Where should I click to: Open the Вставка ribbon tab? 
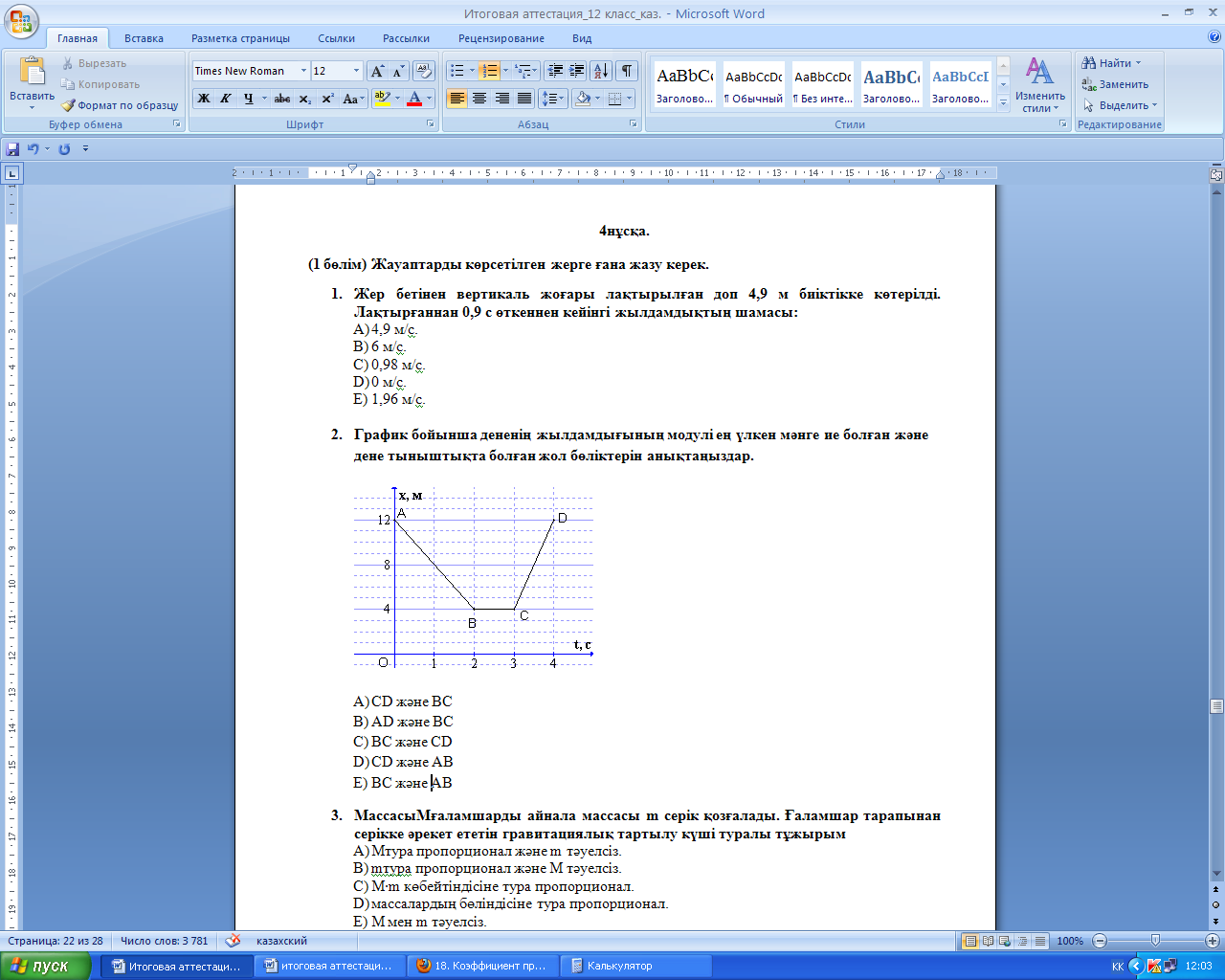pyautogui.click(x=144, y=38)
